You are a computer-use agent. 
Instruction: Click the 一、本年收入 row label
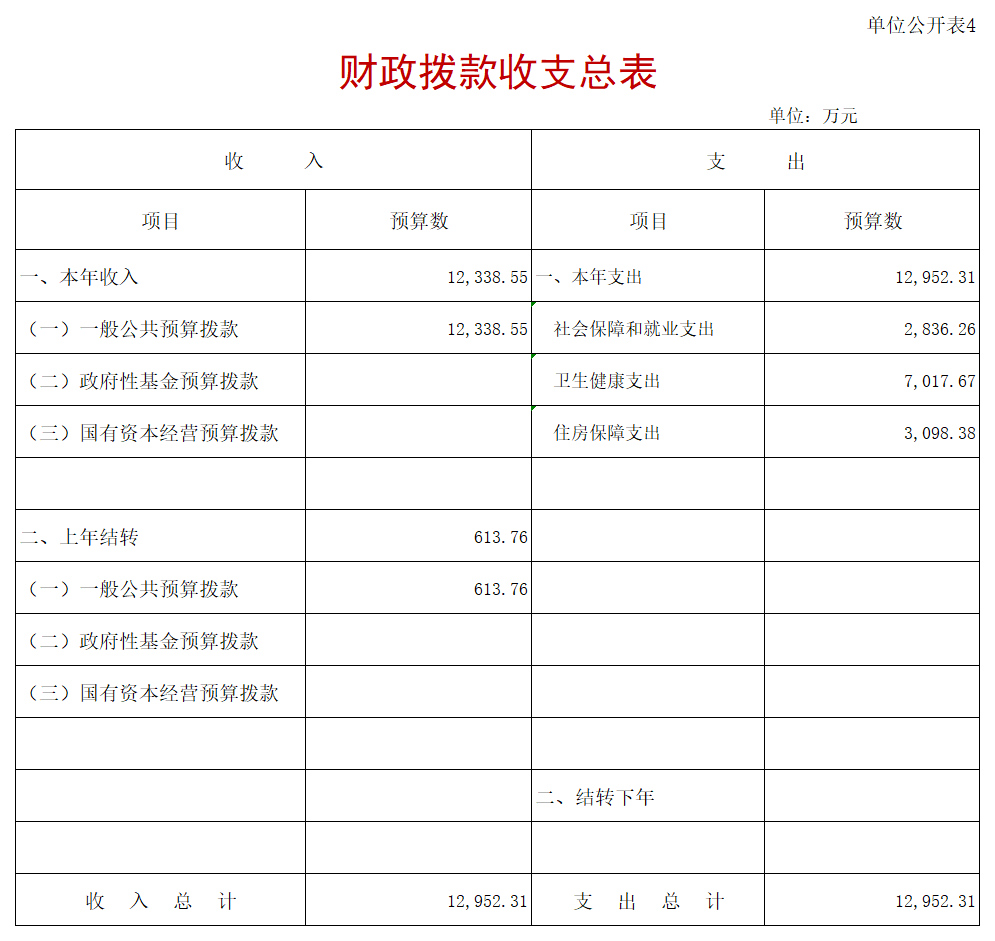[80, 277]
